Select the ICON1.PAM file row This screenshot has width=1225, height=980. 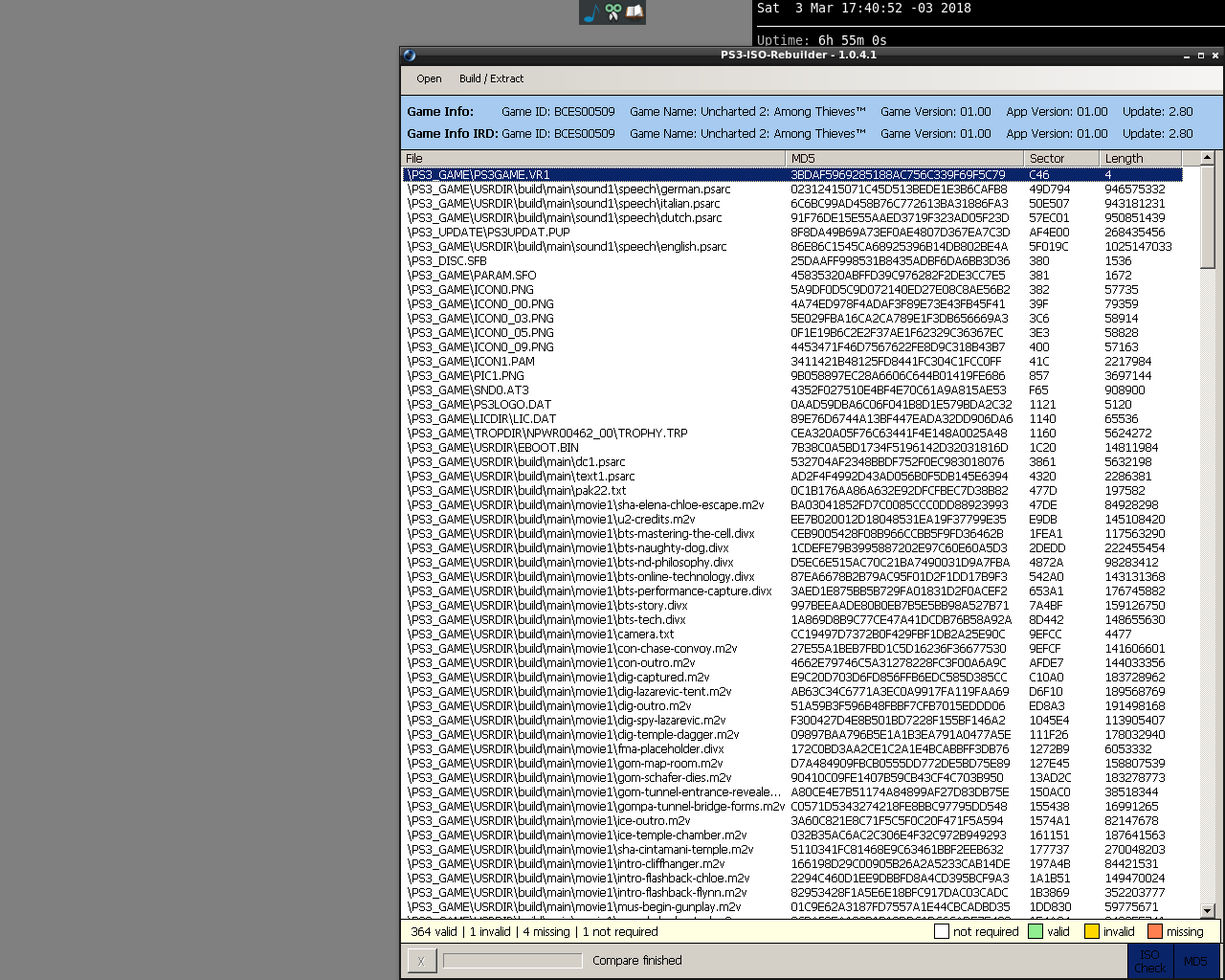(x=792, y=361)
